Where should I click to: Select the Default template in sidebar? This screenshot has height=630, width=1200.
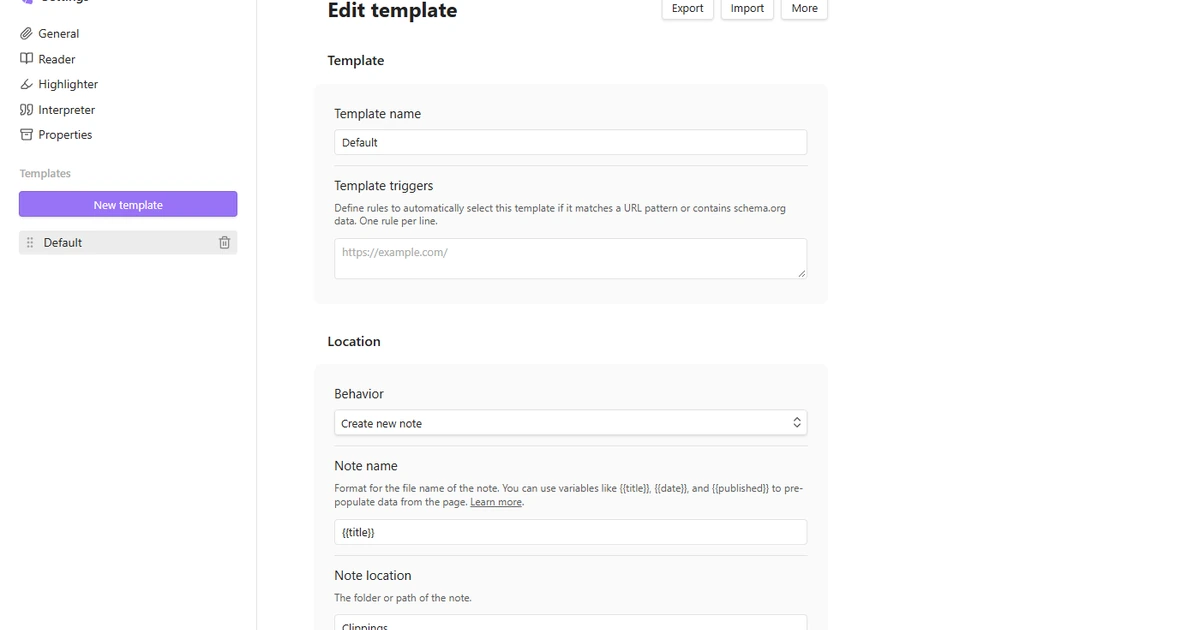[x=128, y=243]
